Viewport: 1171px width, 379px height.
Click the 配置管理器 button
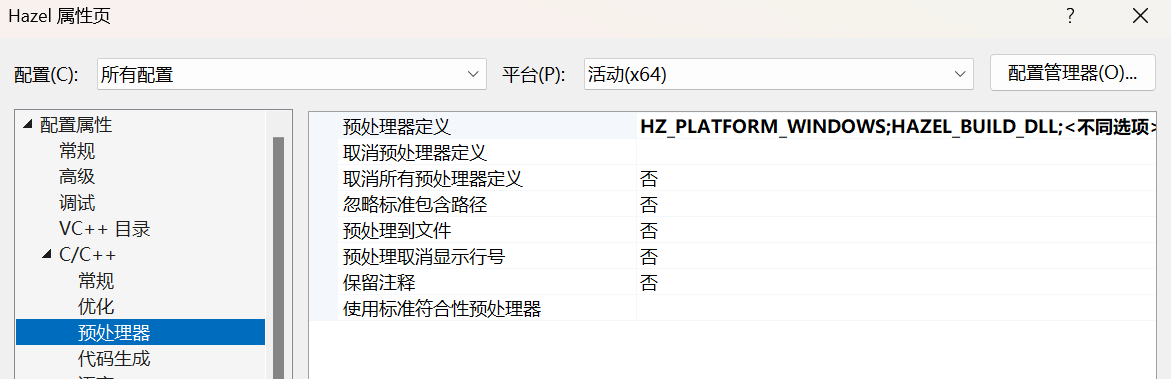(1072, 73)
